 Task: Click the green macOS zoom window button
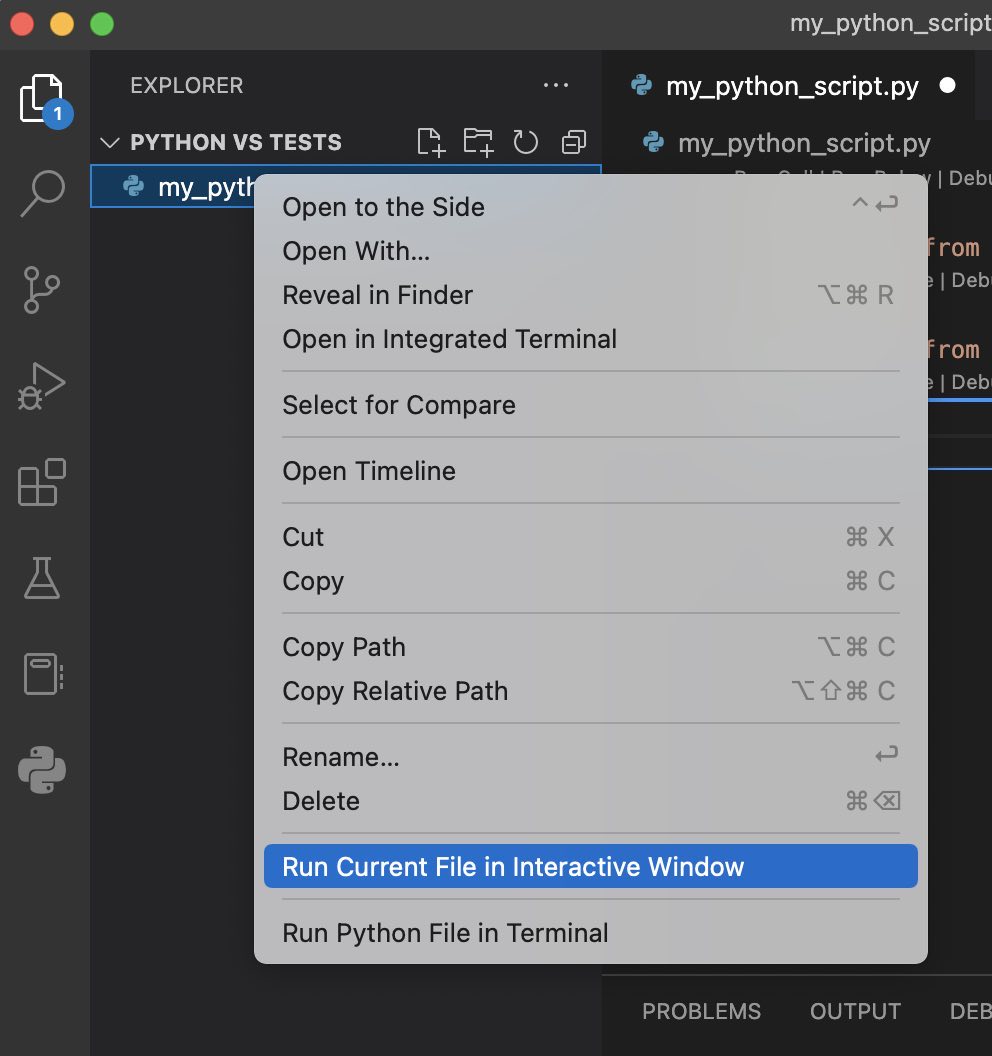pos(102,24)
